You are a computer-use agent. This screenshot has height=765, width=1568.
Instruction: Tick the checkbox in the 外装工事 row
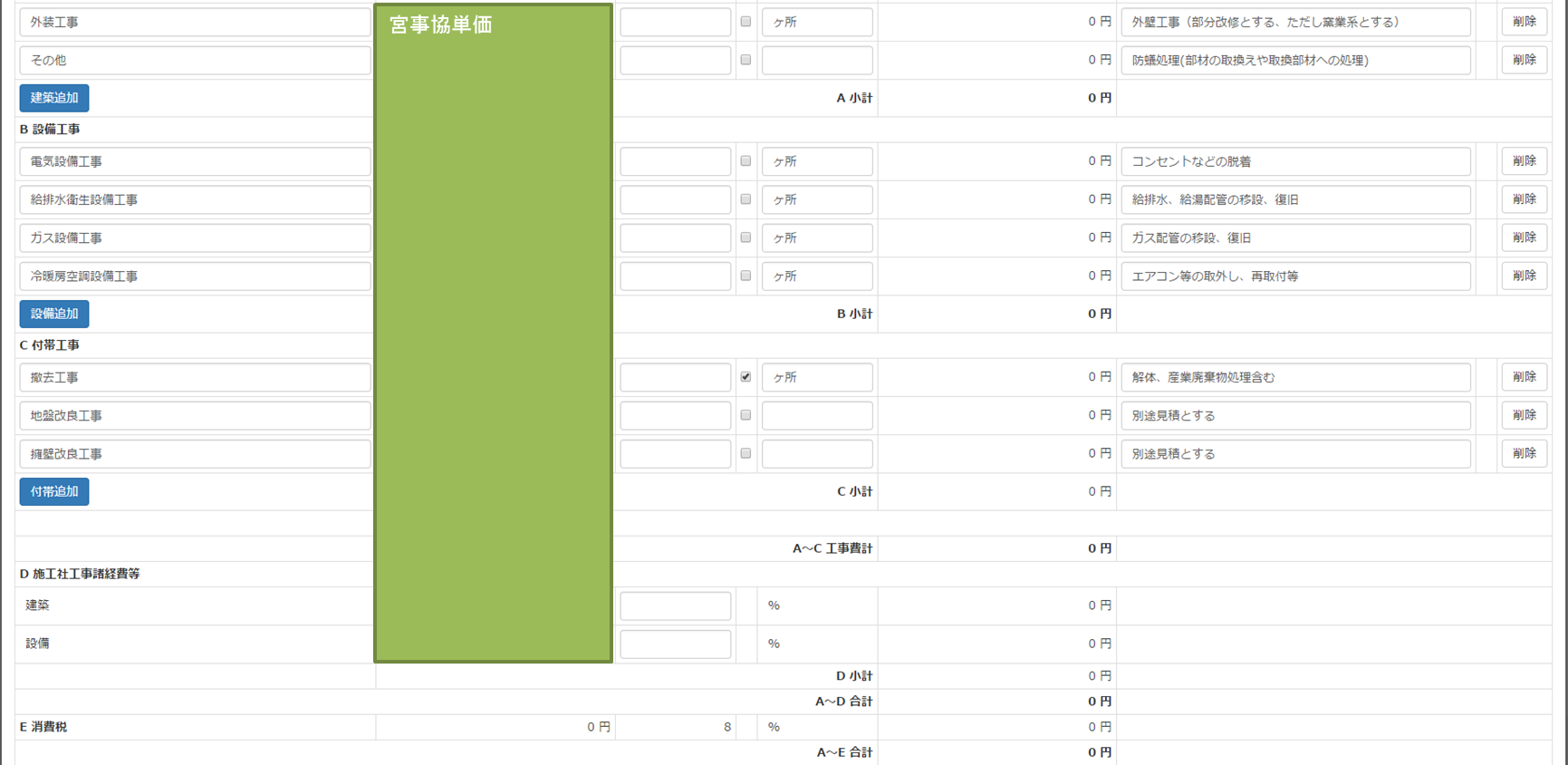point(746,22)
